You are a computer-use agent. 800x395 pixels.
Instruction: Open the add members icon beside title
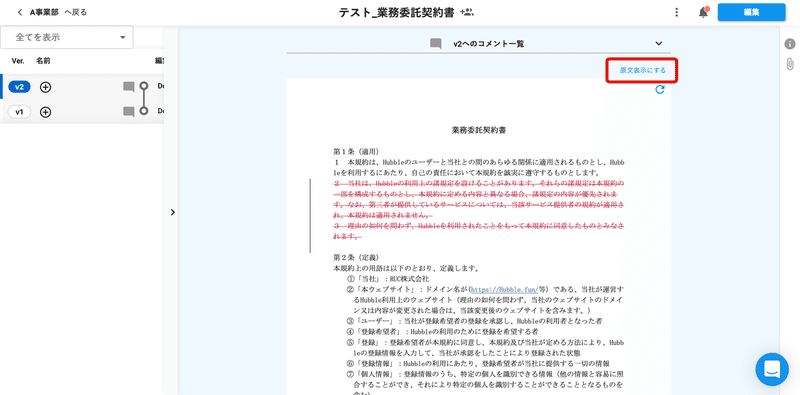coord(467,12)
